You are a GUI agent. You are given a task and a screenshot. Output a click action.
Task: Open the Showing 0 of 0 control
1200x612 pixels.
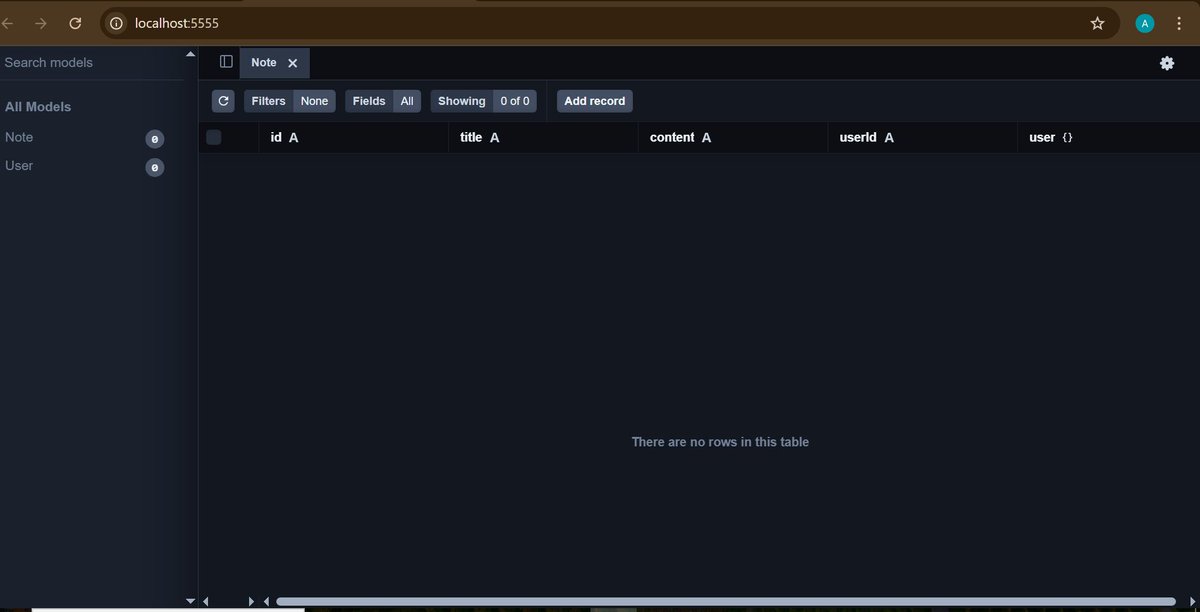click(484, 101)
